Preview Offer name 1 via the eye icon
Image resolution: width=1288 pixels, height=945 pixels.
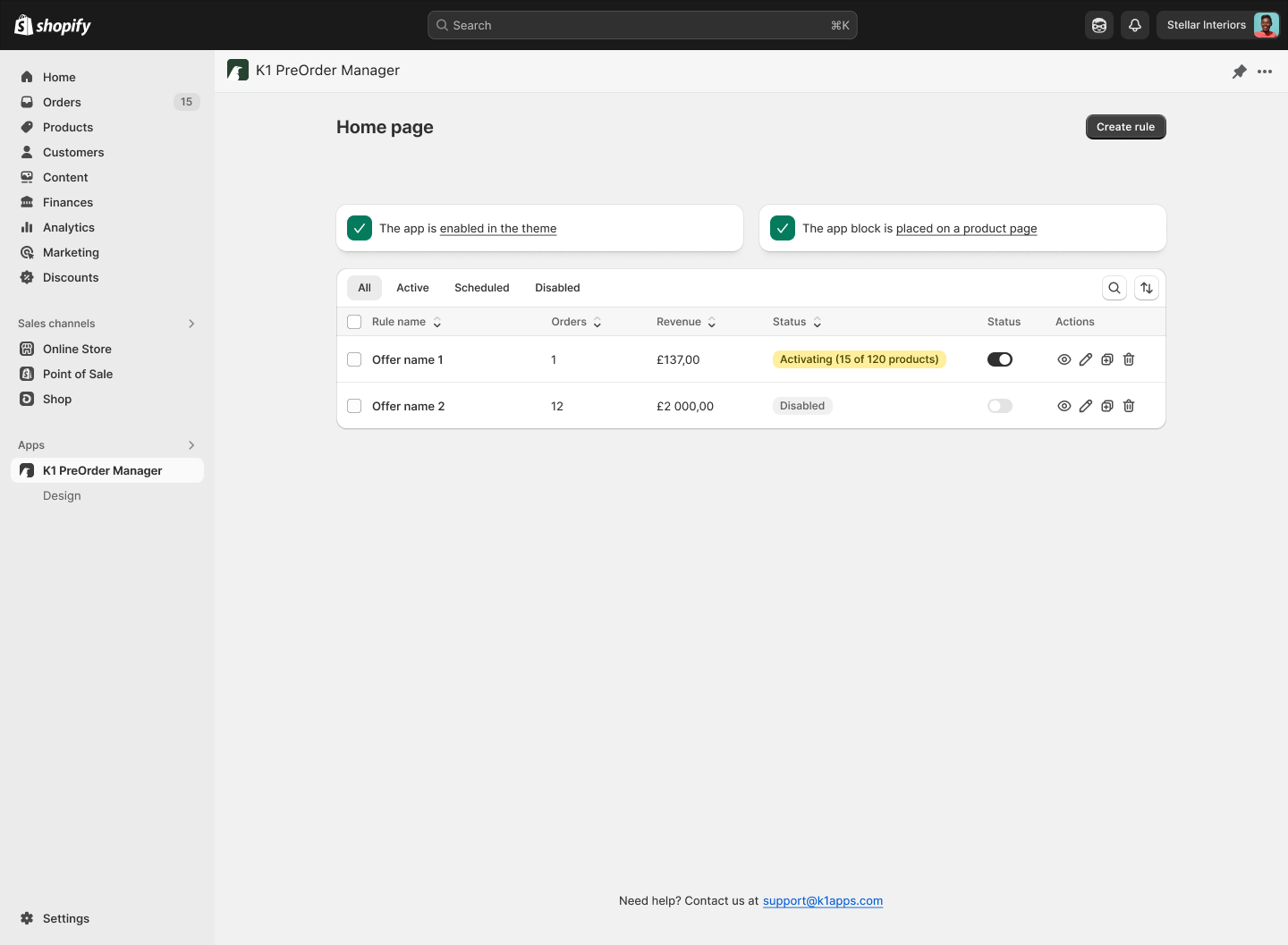[1063, 359]
